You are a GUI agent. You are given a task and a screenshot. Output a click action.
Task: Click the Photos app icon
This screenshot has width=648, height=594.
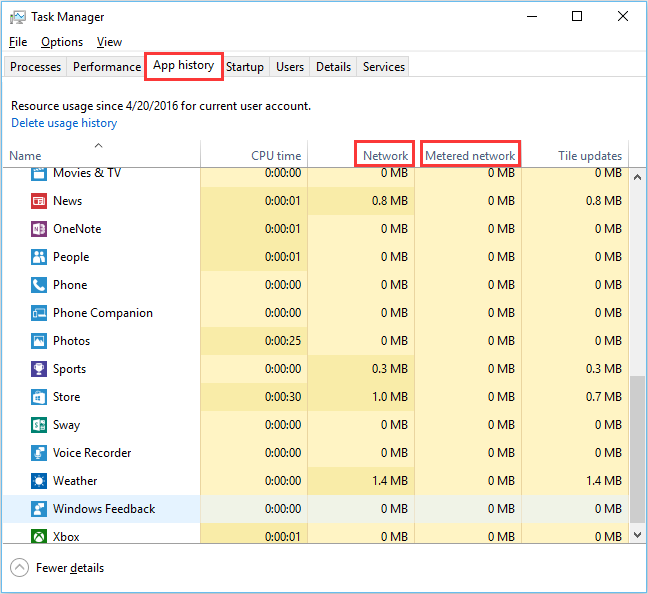click(39, 341)
